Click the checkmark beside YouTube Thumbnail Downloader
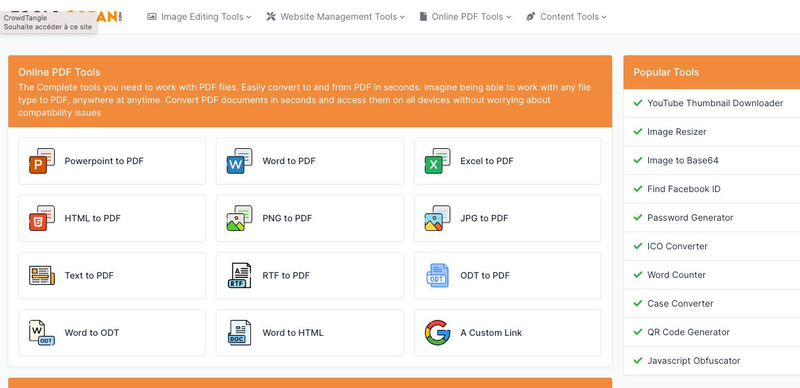Viewport: 800px width, 388px height. (x=637, y=103)
